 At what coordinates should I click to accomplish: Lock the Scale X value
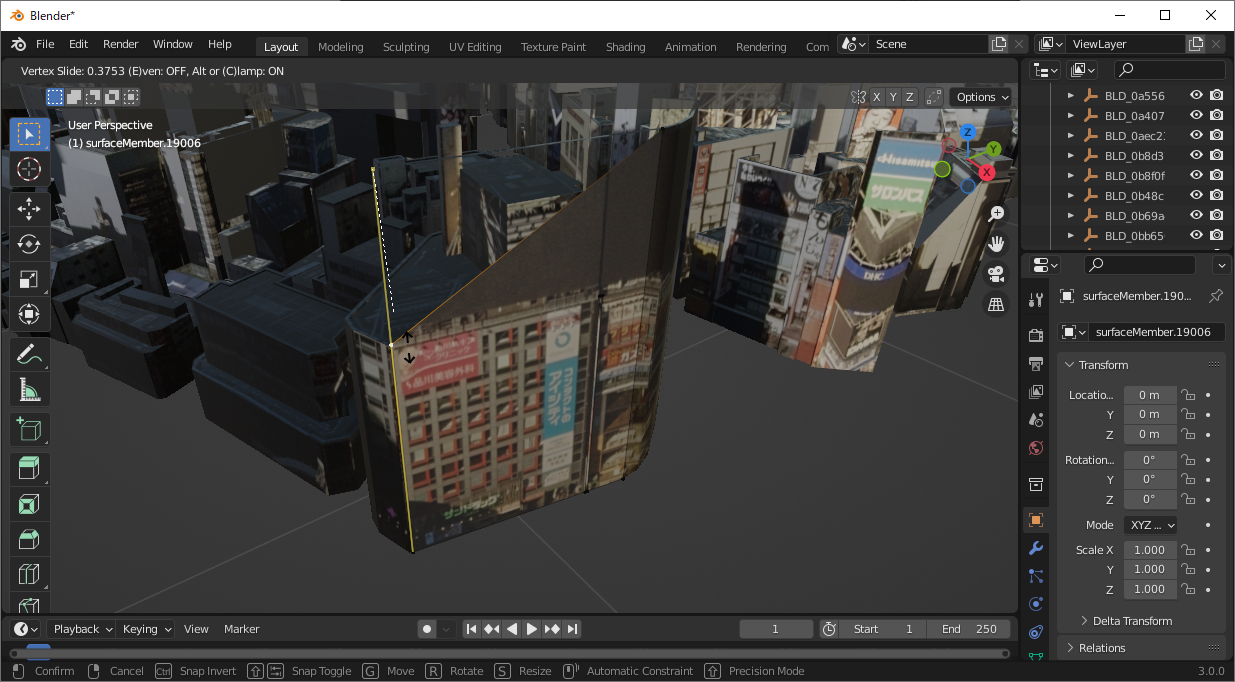pos(1188,550)
